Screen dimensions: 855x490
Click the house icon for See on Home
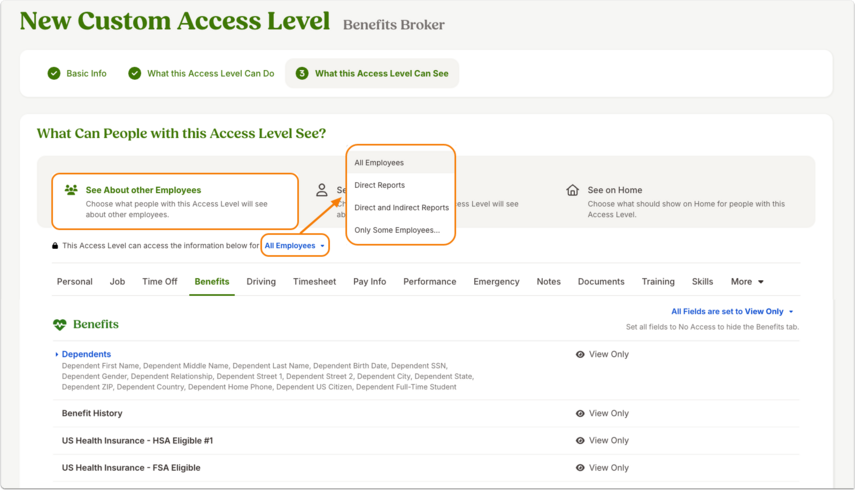573,190
